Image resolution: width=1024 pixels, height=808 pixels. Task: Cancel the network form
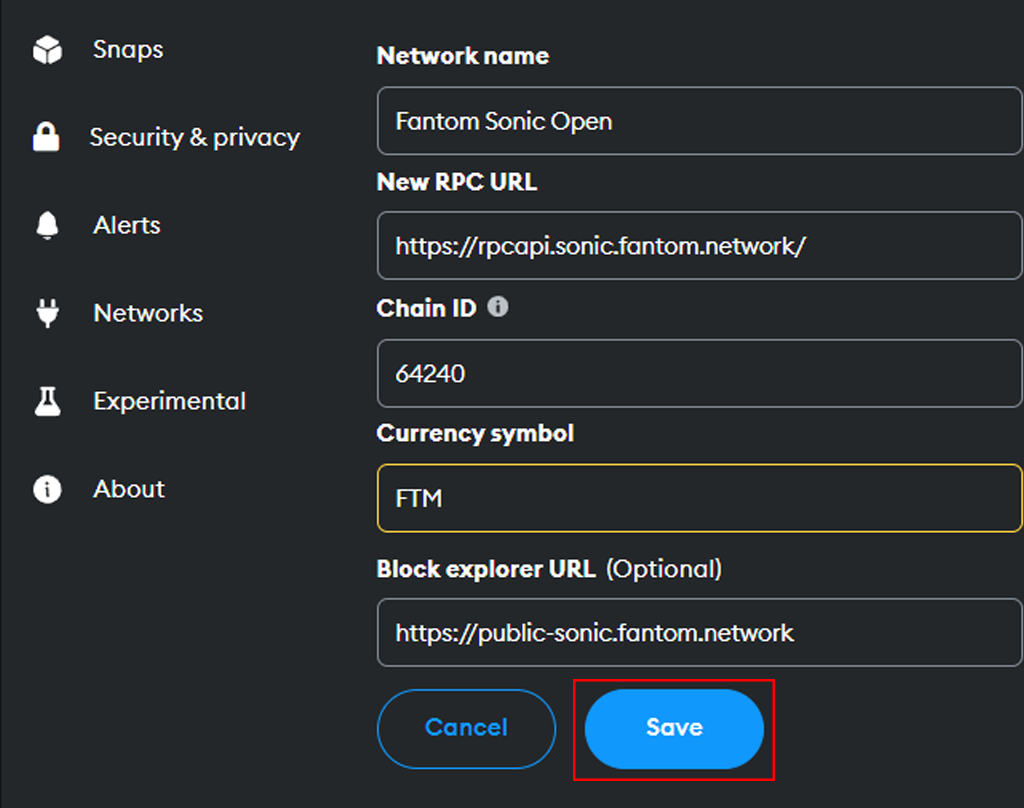[466, 728]
